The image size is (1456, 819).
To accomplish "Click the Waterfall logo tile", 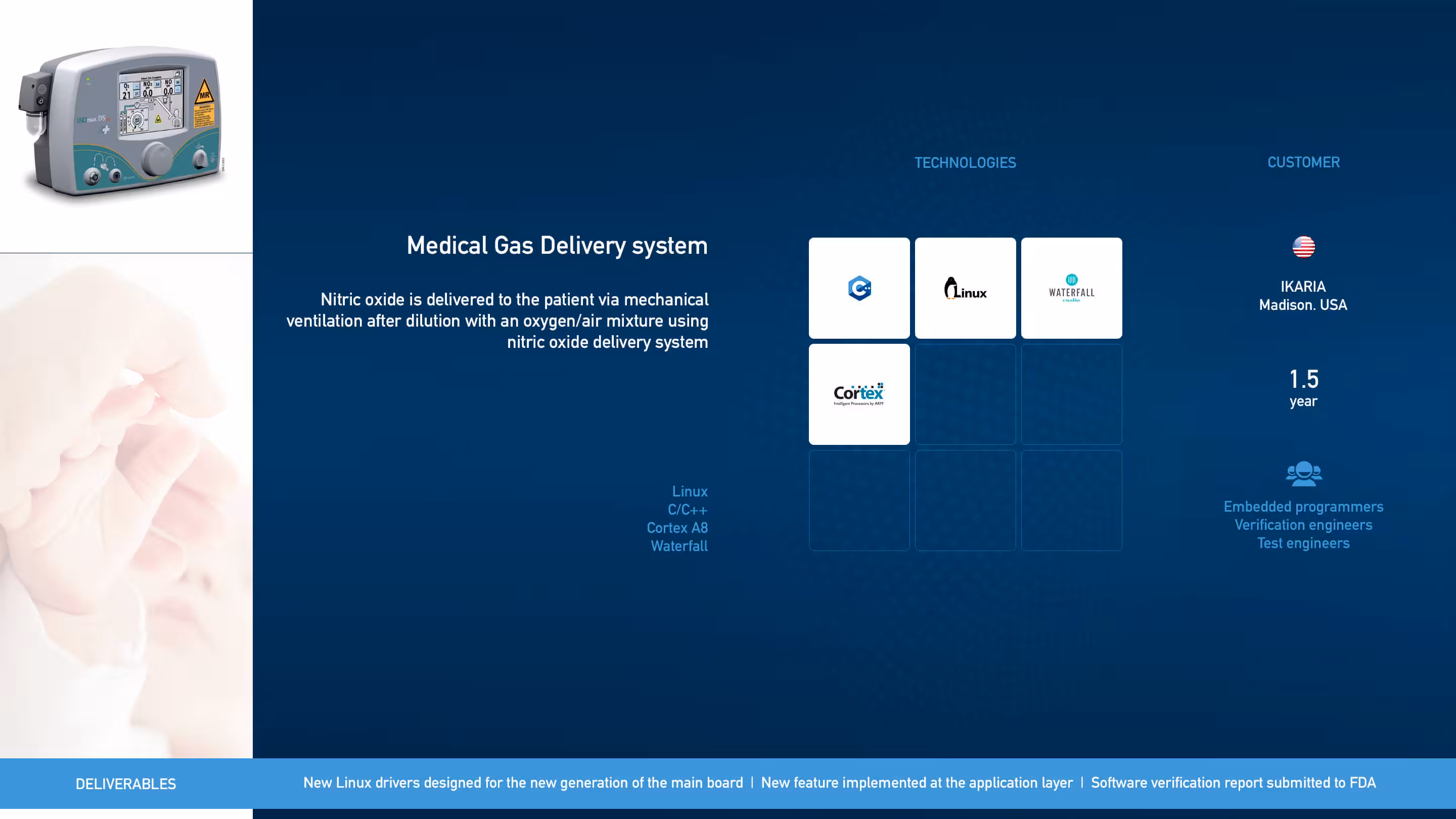I will point(1071,288).
